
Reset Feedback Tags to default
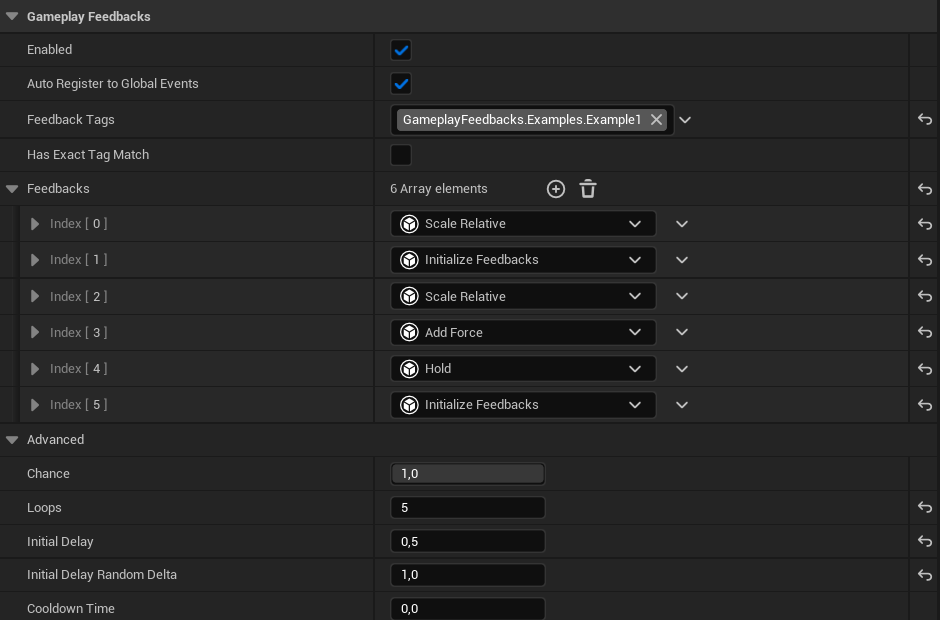point(924,119)
